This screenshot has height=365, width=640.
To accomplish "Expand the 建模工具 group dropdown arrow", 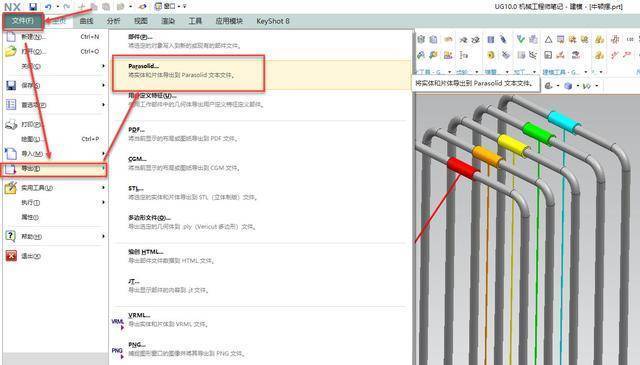I will pos(585,72).
